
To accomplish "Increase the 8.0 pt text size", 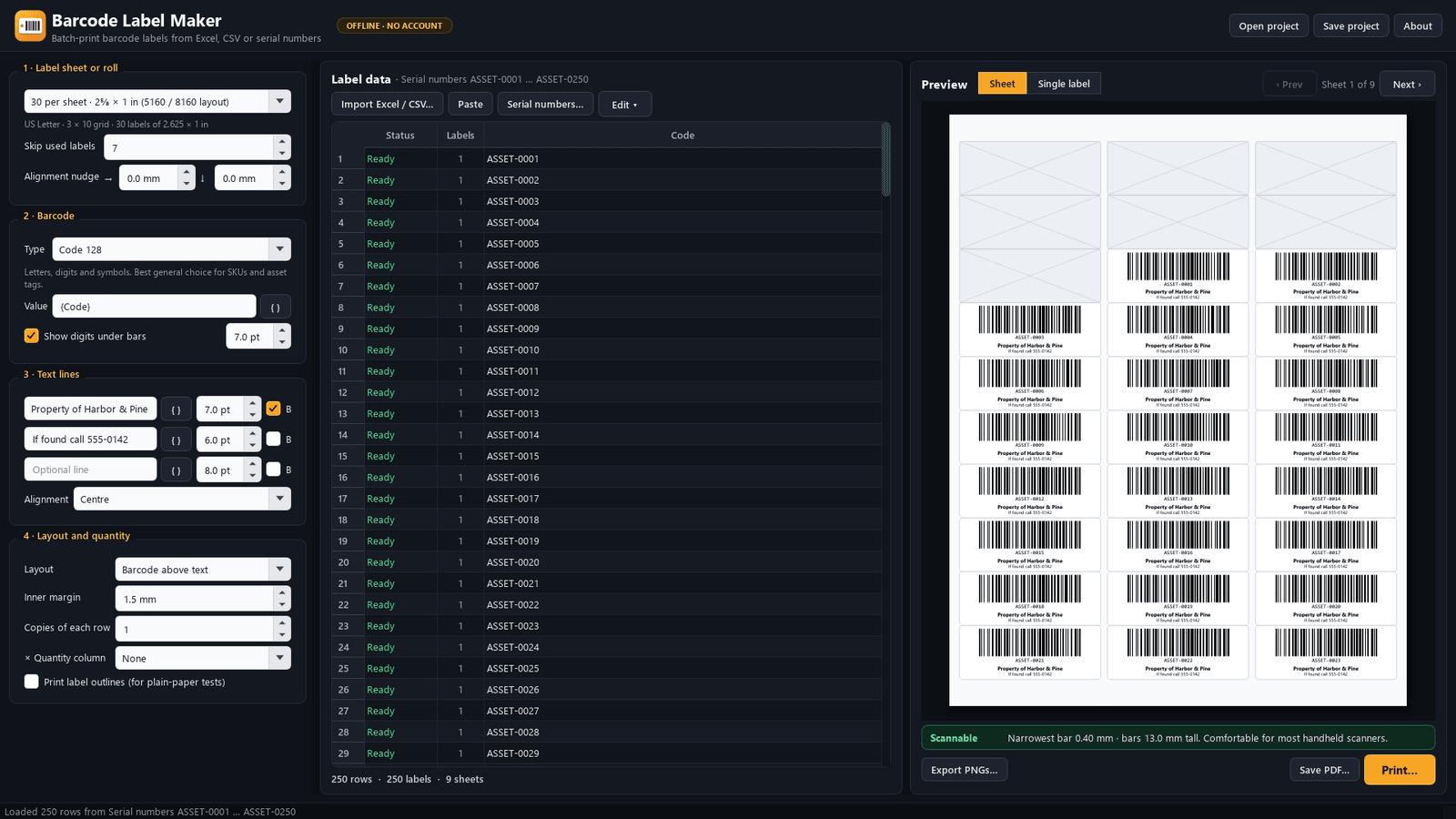I will click(253, 464).
